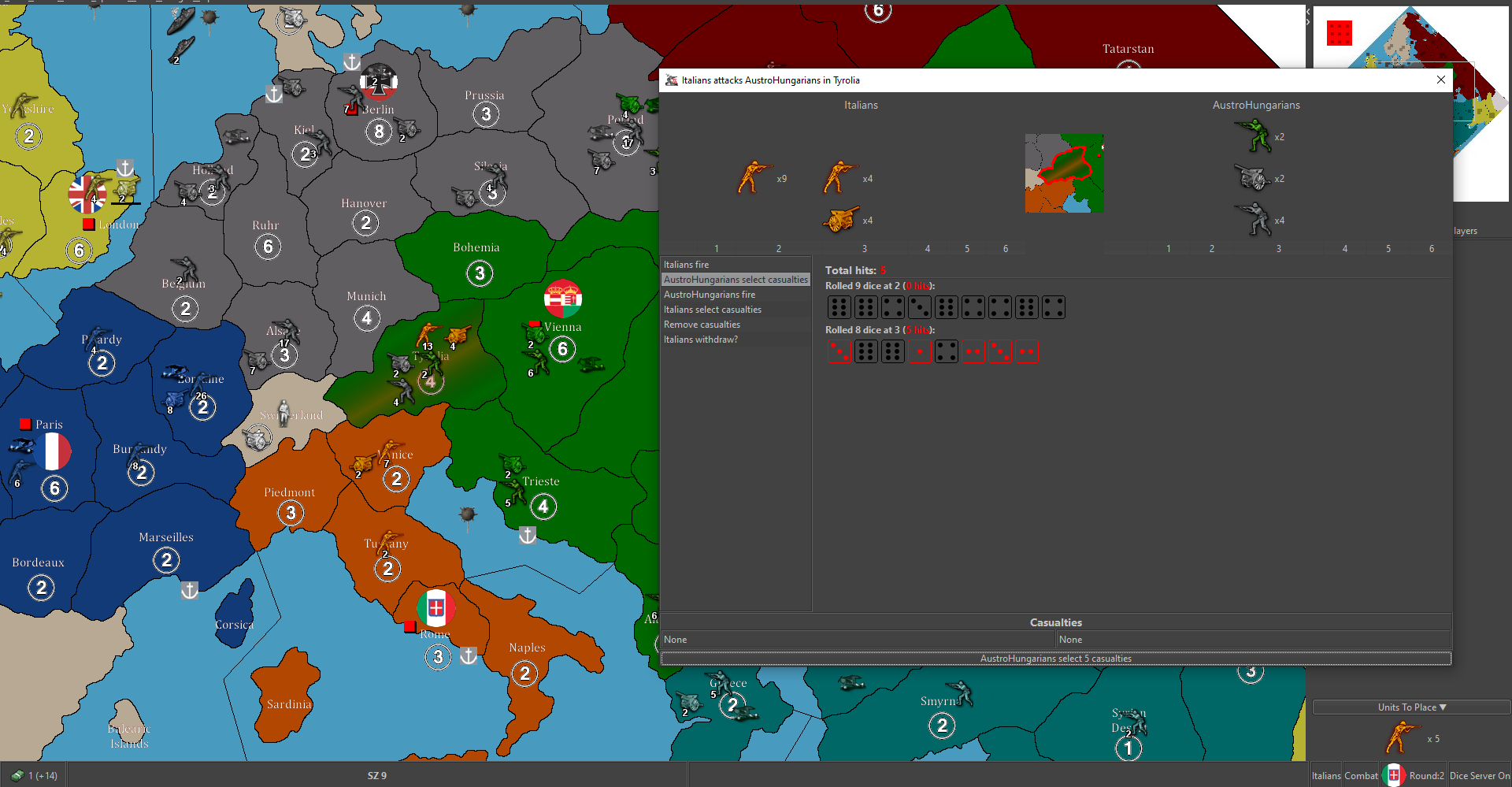Click the Italian artillery unit in battle panel
1512x787 pixels.
841,221
